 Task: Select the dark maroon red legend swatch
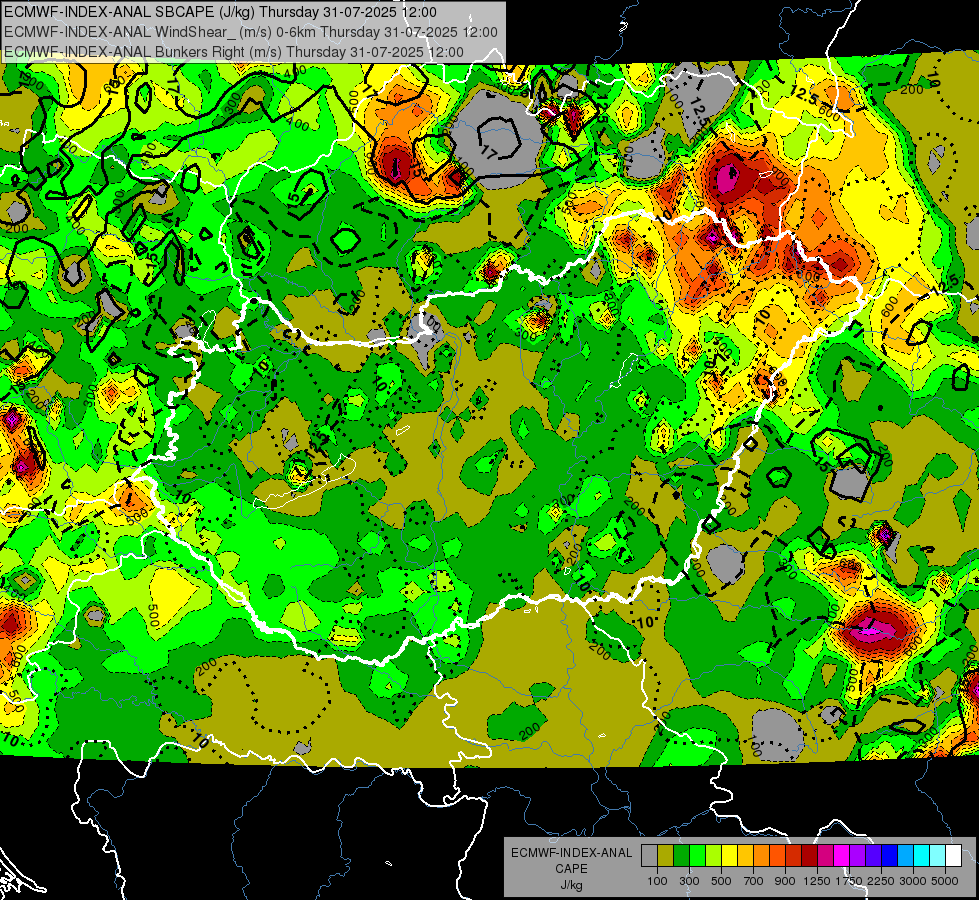[x=809, y=856]
